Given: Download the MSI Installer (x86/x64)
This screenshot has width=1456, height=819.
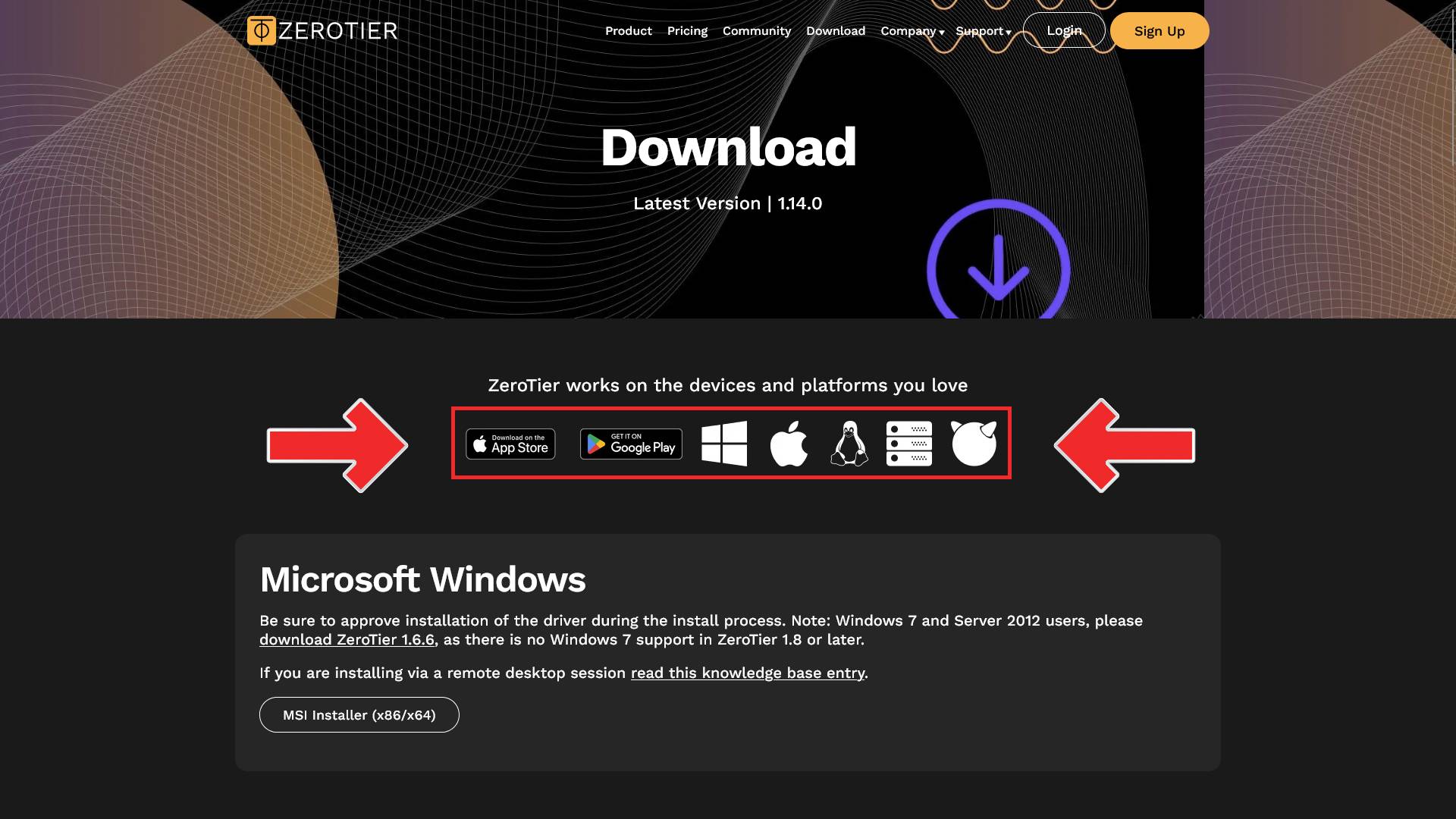Looking at the screenshot, I should [x=359, y=715].
